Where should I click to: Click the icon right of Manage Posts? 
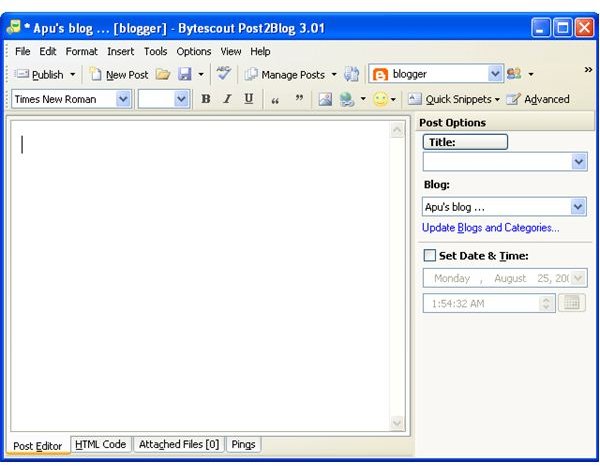(x=351, y=74)
